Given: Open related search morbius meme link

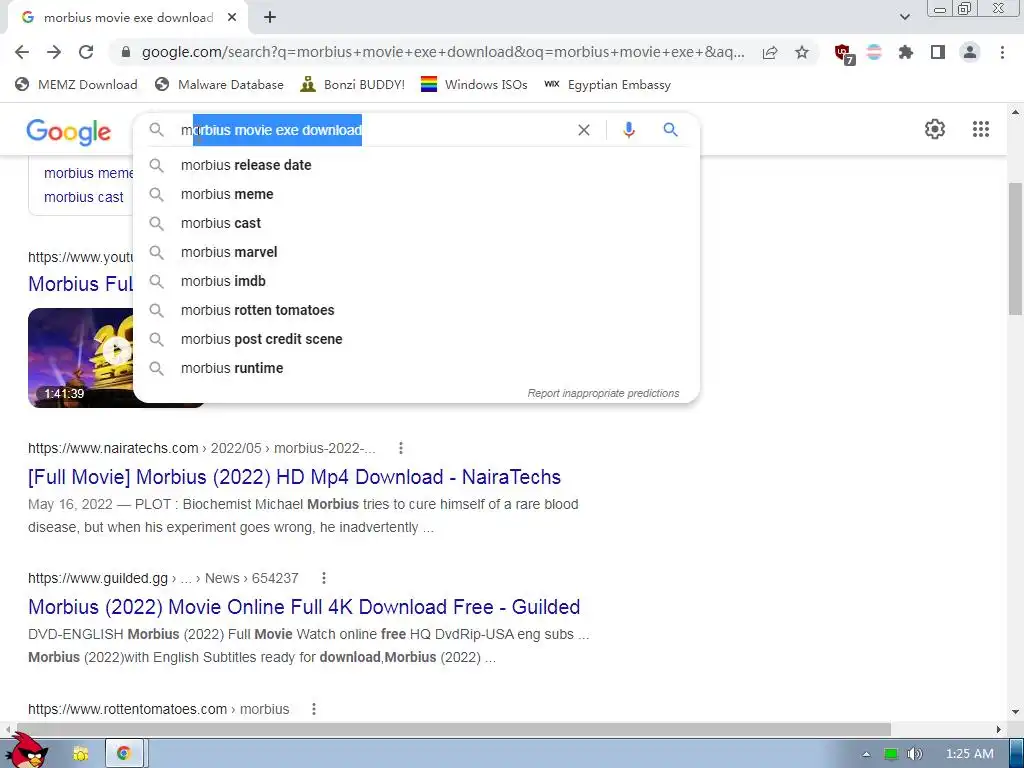Looking at the screenshot, I should tap(88, 173).
